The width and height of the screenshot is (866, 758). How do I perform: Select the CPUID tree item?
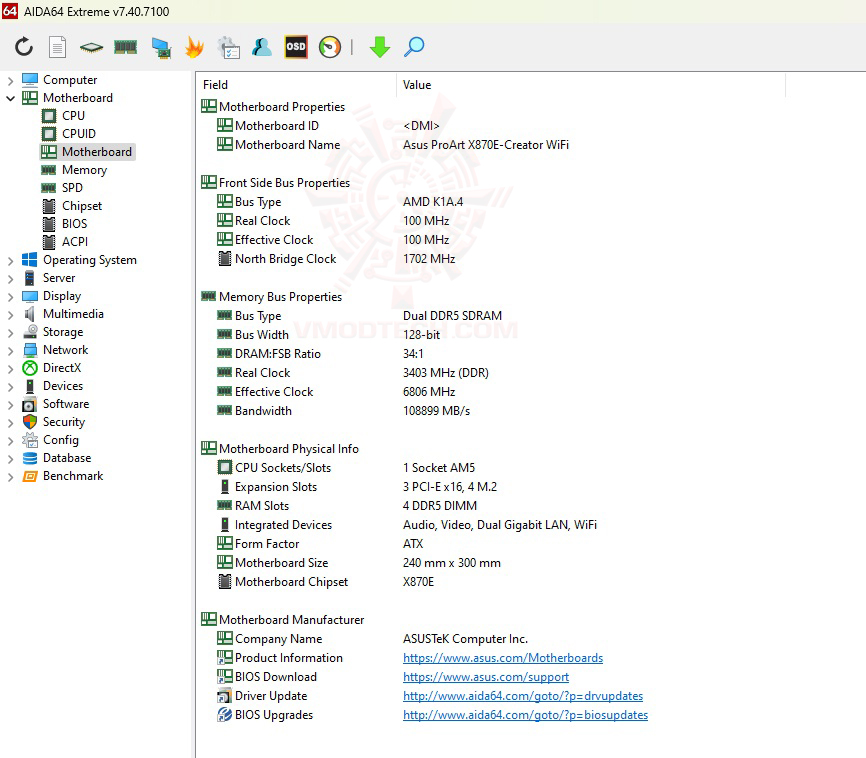[79, 134]
